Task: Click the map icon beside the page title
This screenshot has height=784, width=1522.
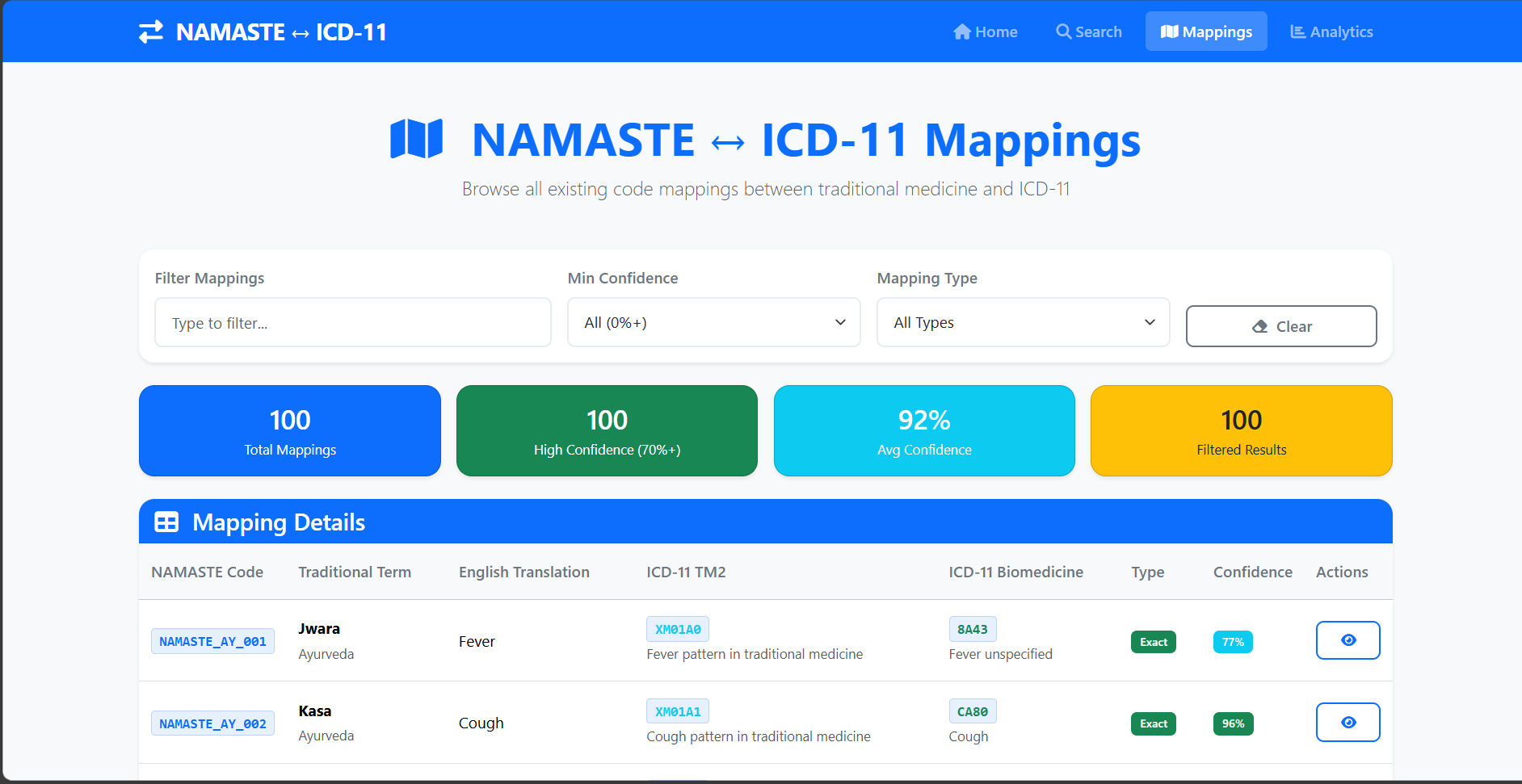Action: (417, 138)
